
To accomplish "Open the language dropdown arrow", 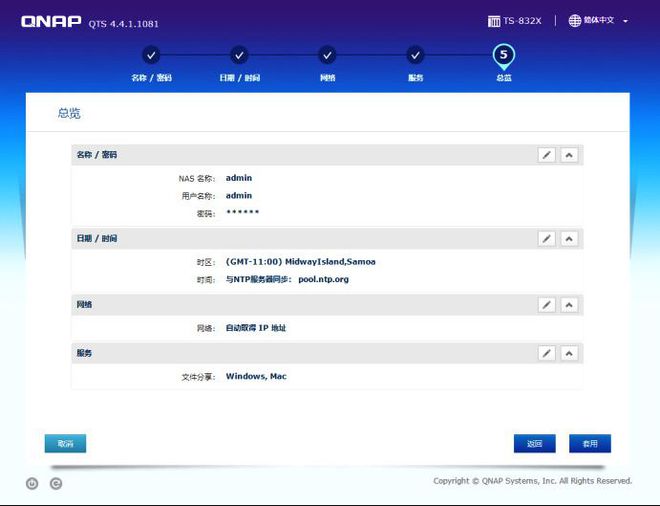I will [x=625, y=21].
